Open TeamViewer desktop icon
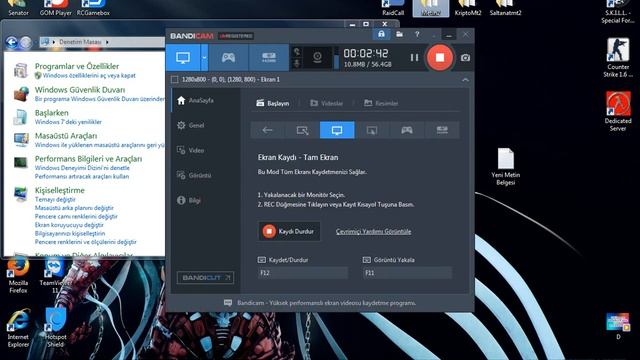 (x=55, y=276)
